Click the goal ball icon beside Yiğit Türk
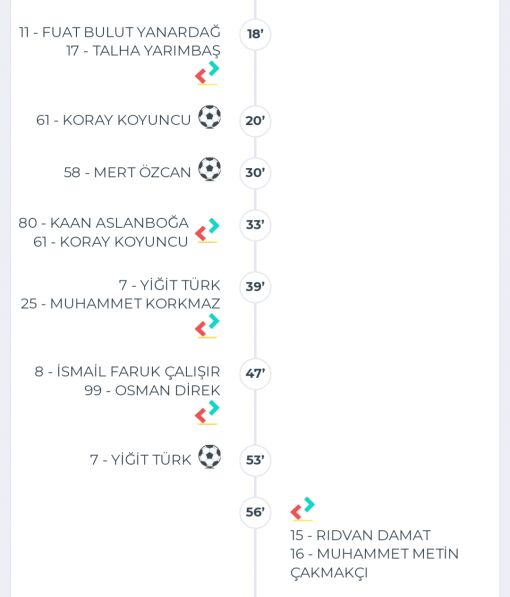 pyautogui.click(x=209, y=457)
